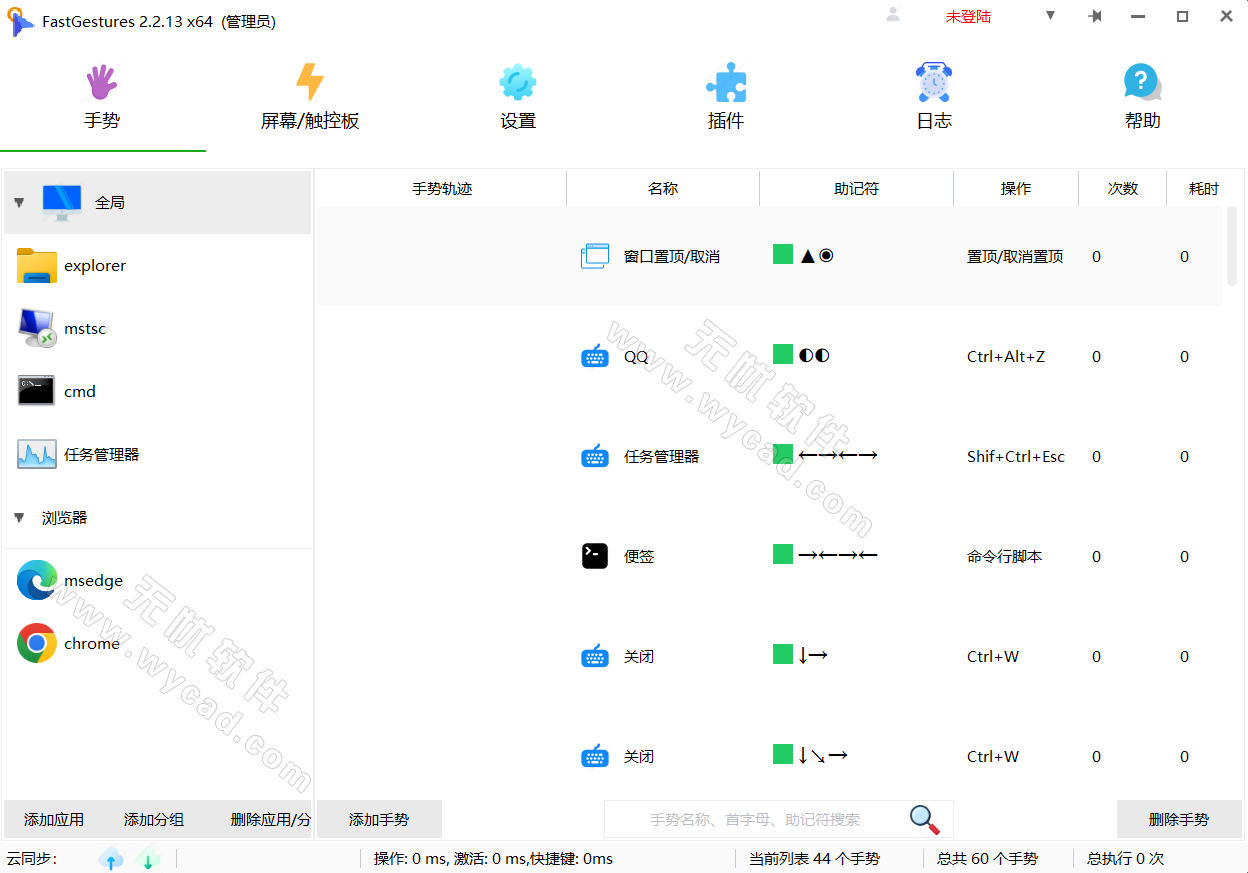Toggle the green enable square for 便签
This screenshot has width=1248, height=873.
[783, 556]
